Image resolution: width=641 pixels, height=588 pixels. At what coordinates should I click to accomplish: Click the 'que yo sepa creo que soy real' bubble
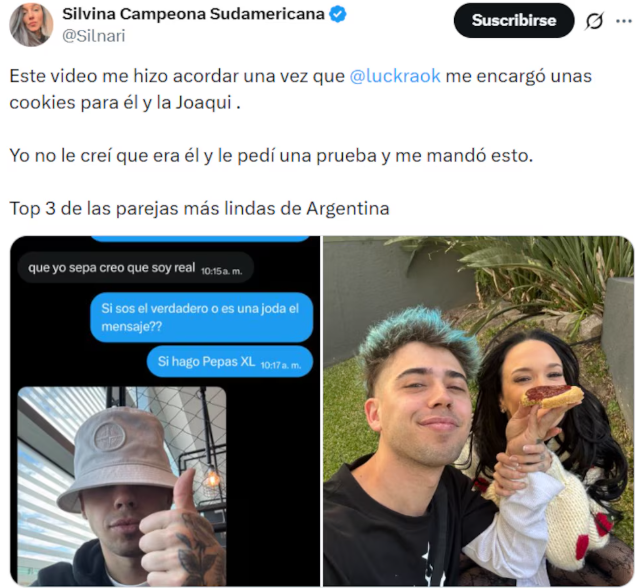coord(135,268)
